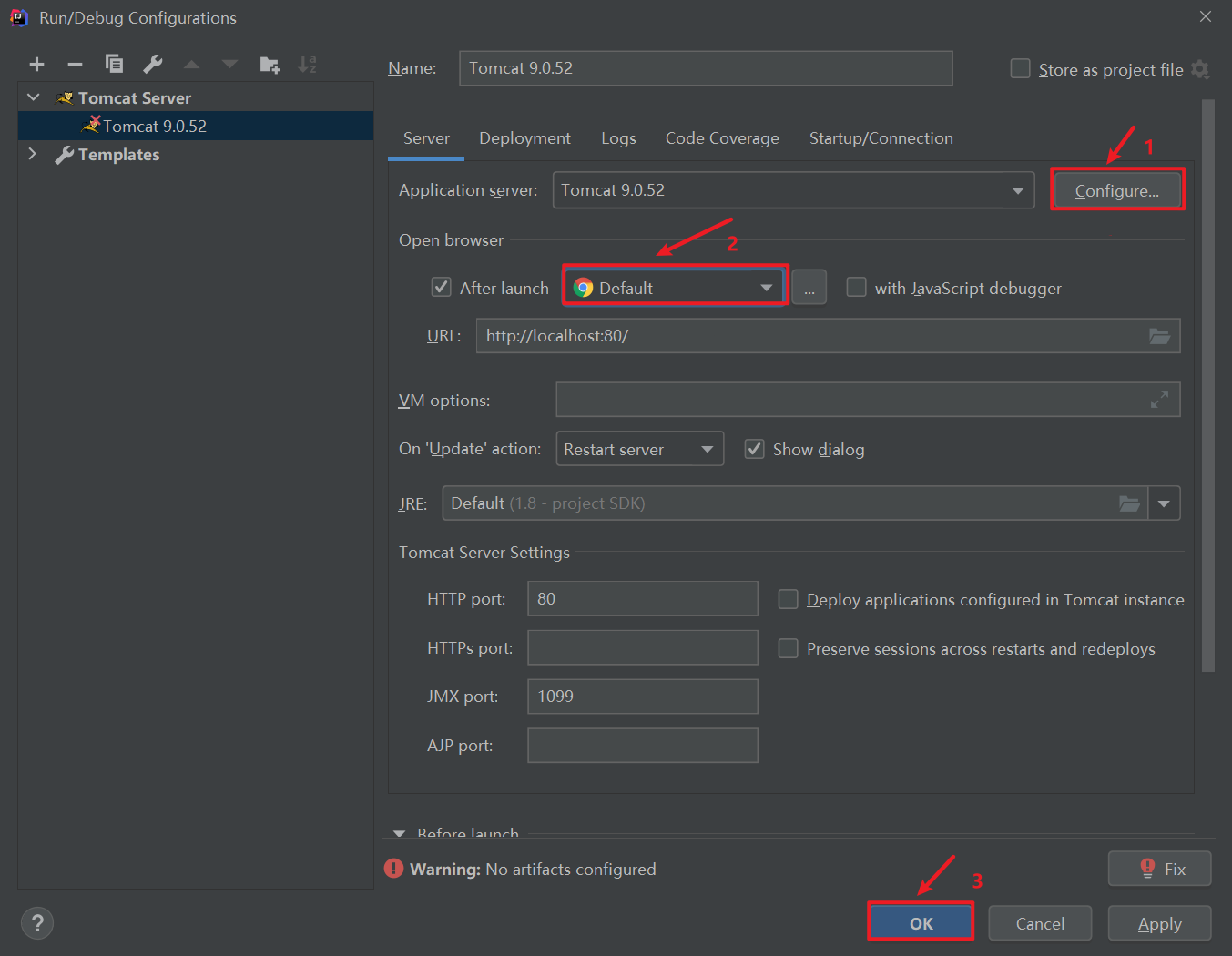Click the Fix button

1160,869
